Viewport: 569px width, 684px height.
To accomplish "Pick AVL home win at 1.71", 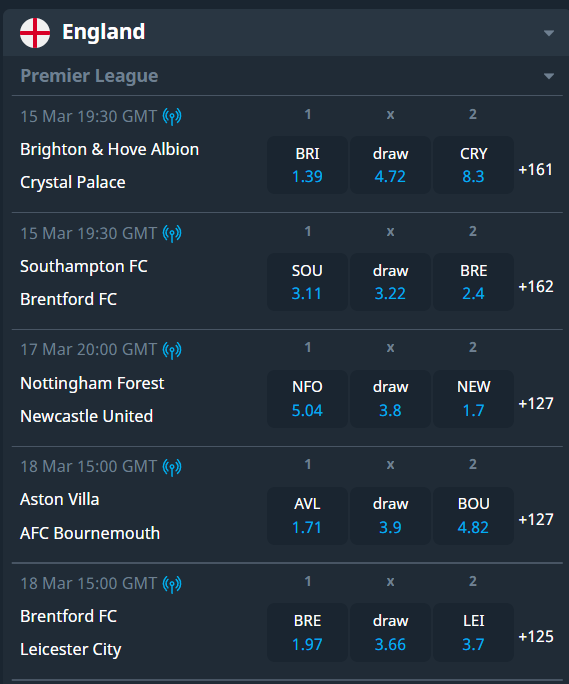I will pos(307,516).
